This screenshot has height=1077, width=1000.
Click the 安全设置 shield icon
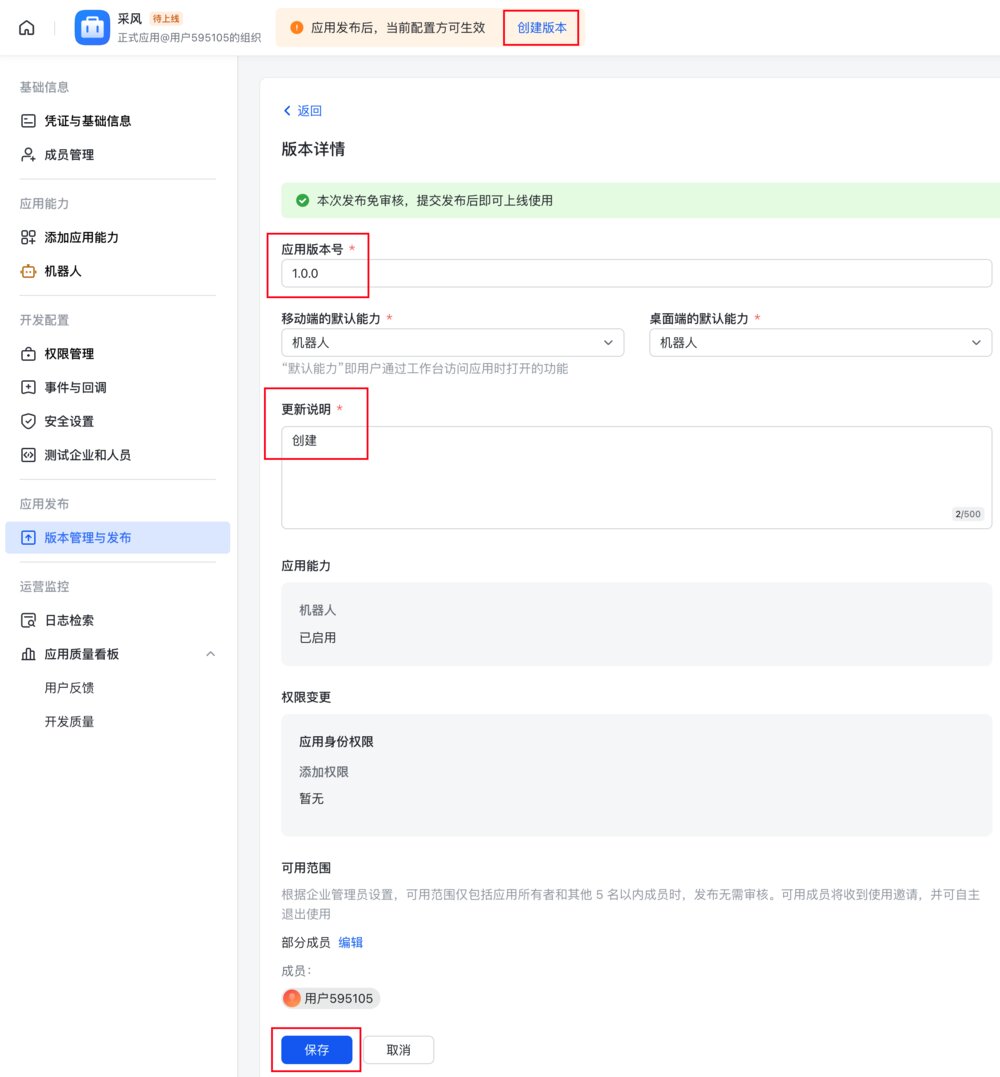click(x=28, y=421)
